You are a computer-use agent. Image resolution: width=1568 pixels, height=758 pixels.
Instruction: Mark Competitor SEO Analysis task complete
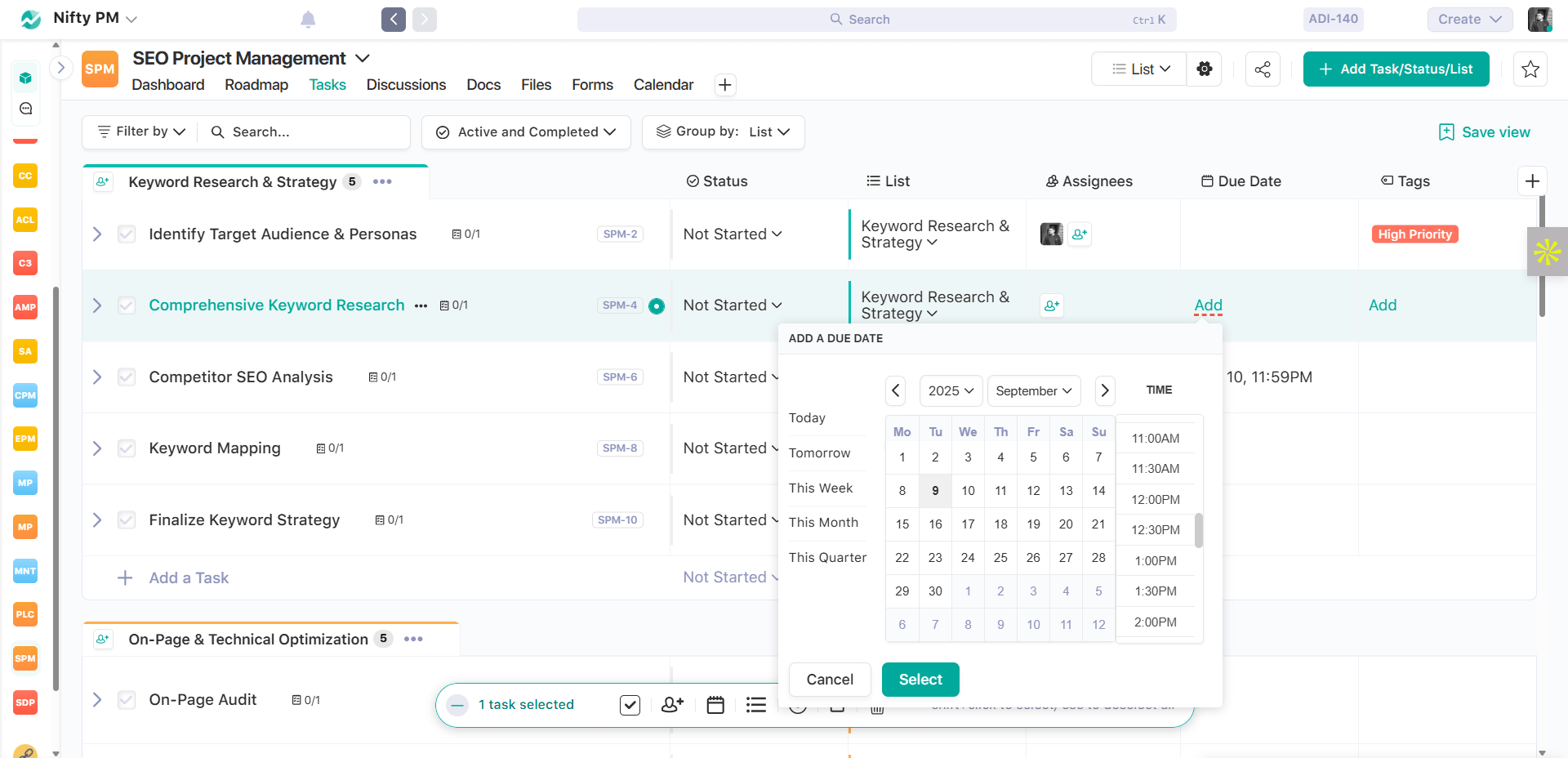click(127, 377)
